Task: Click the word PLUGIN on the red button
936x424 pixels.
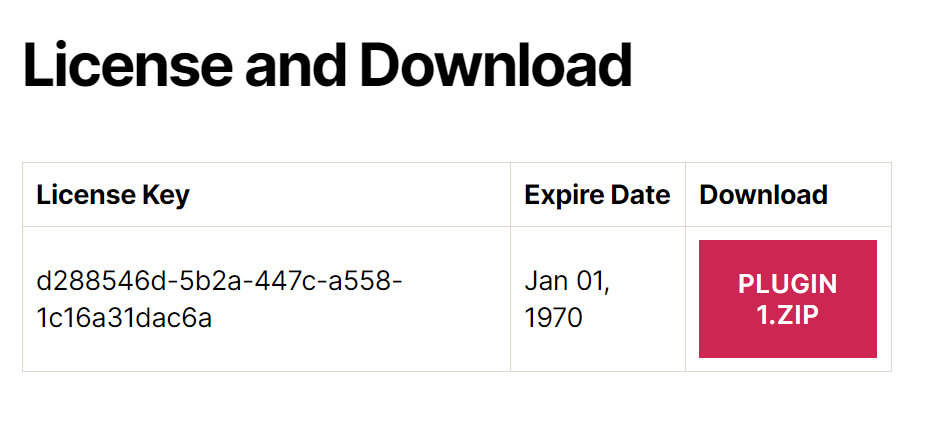Action: click(x=787, y=284)
